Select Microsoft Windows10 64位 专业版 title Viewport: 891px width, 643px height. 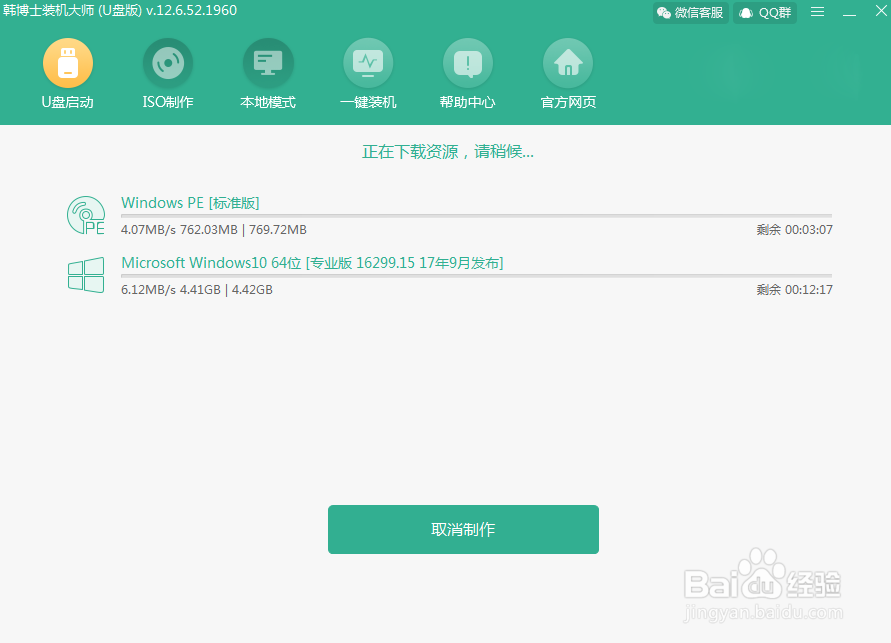pyautogui.click(x=312, y=263)
